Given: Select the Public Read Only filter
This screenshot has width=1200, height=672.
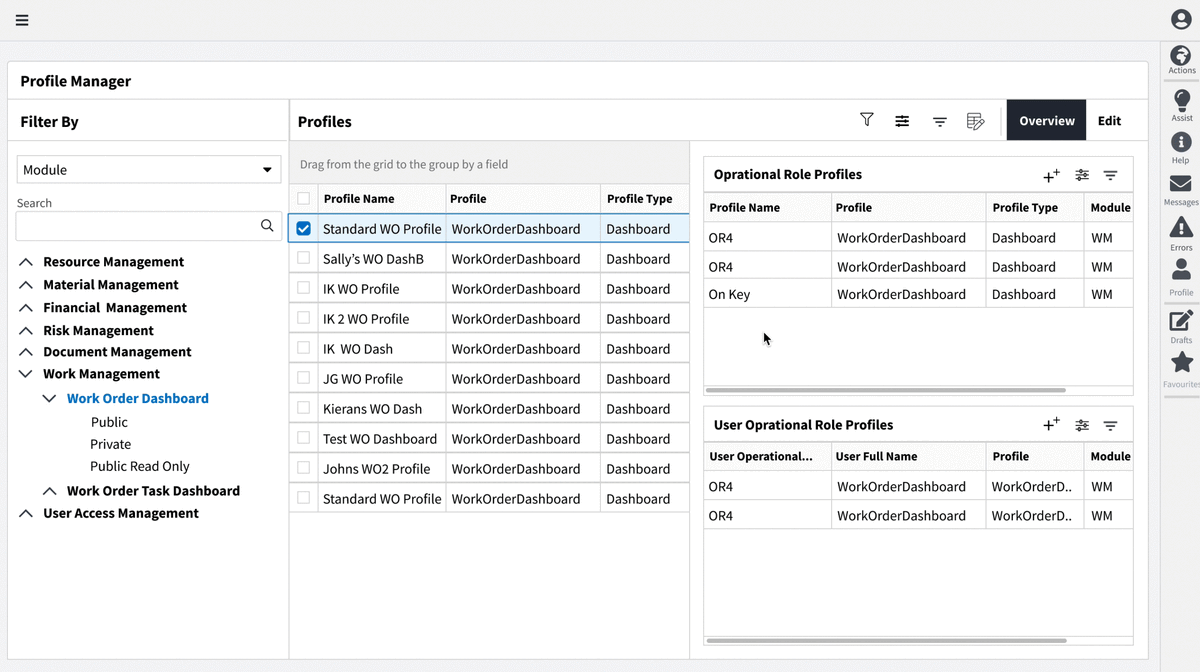Looking at the screenshot, I should pos(139,466).
